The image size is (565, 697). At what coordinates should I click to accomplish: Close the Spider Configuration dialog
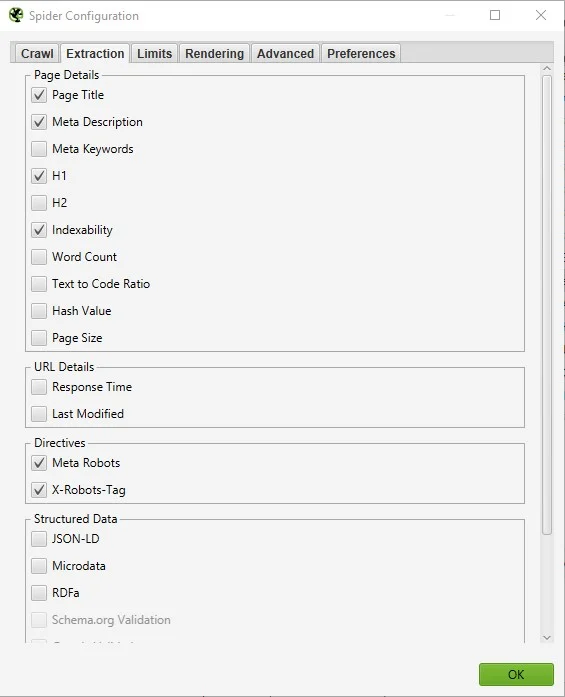pos(541,15)
